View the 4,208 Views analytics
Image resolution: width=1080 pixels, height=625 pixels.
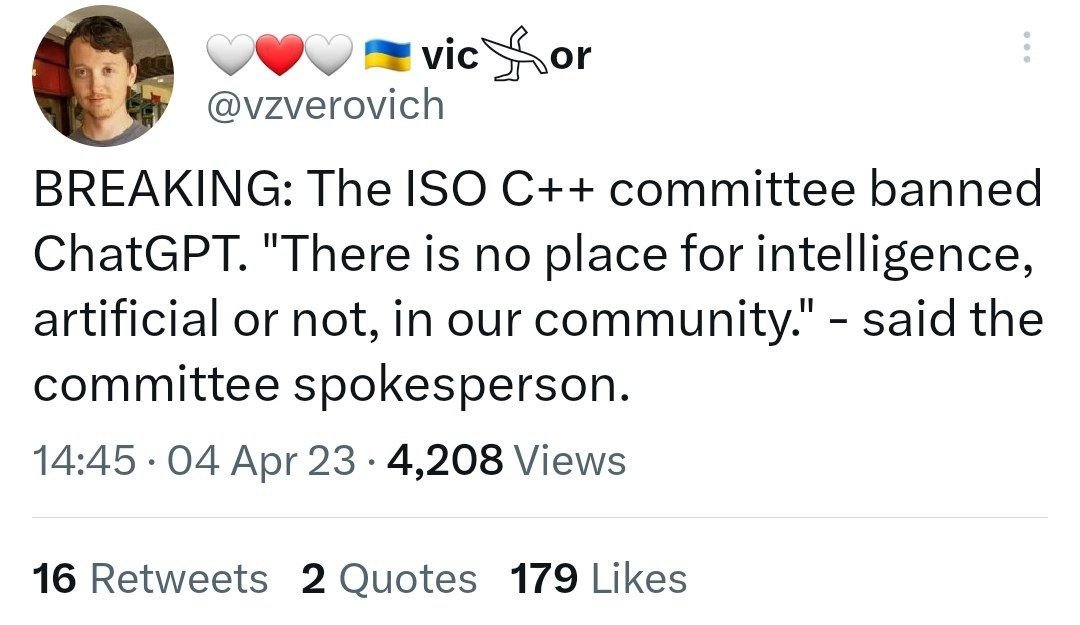coord(509,461)
